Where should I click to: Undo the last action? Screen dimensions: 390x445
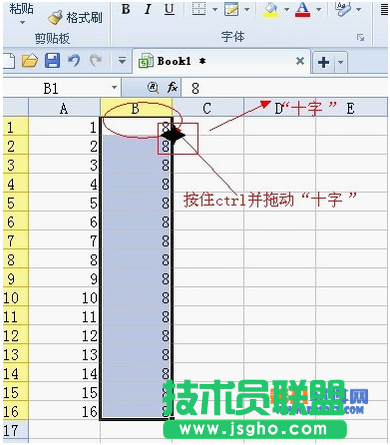click(74, 61)
